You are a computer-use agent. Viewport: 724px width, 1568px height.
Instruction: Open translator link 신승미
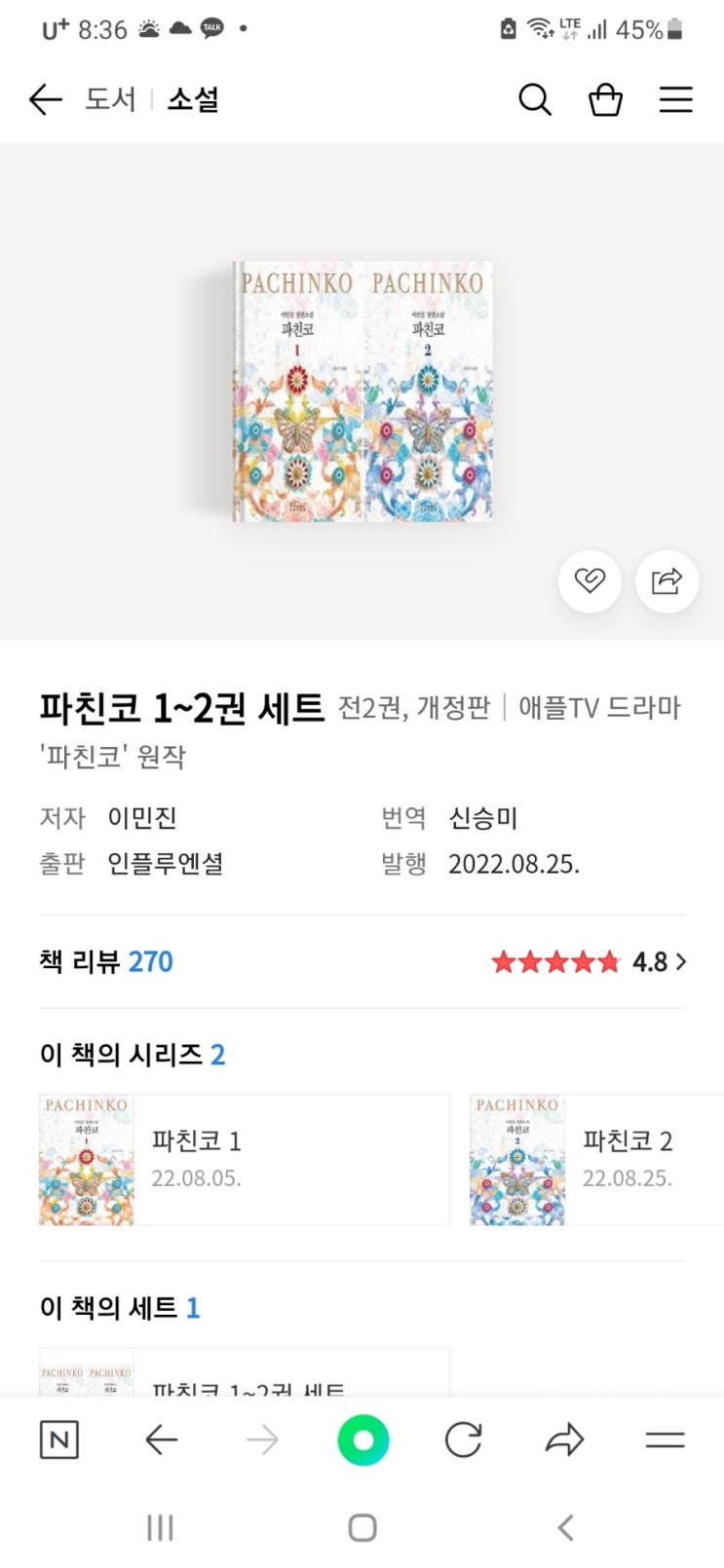483,818
